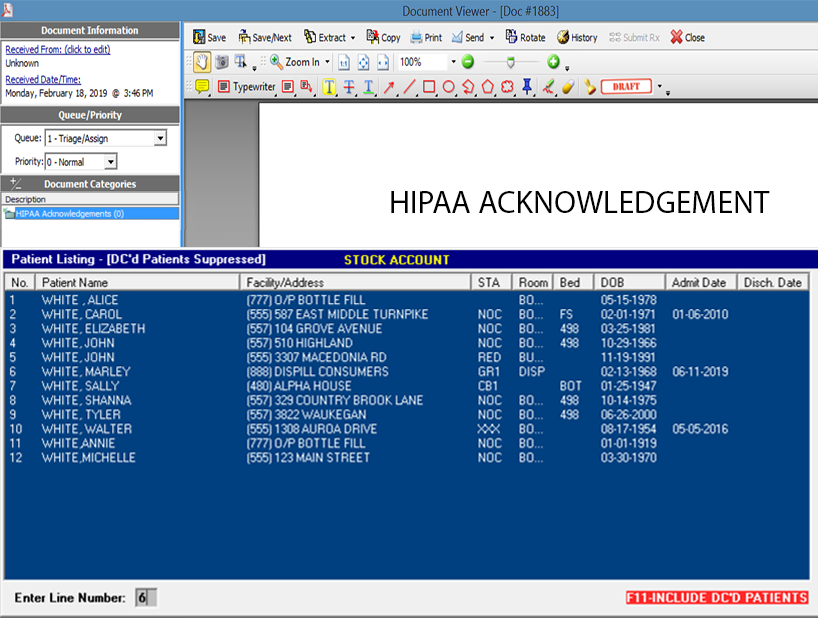Select the Pushpin tool
Viewport: 818px width, 618px height.
tap(528, 87)
